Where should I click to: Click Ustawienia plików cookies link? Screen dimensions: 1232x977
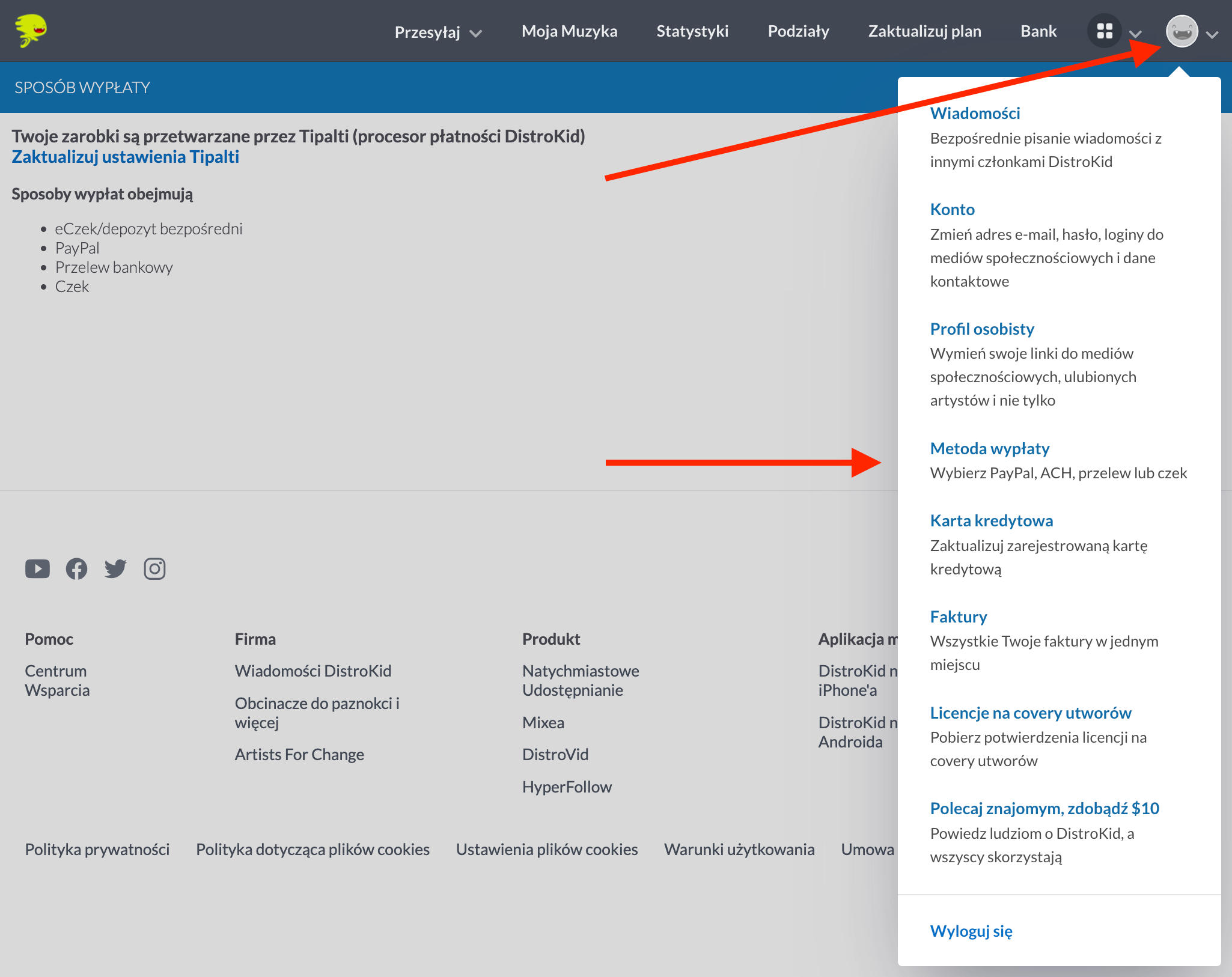(x=546, y=849)
